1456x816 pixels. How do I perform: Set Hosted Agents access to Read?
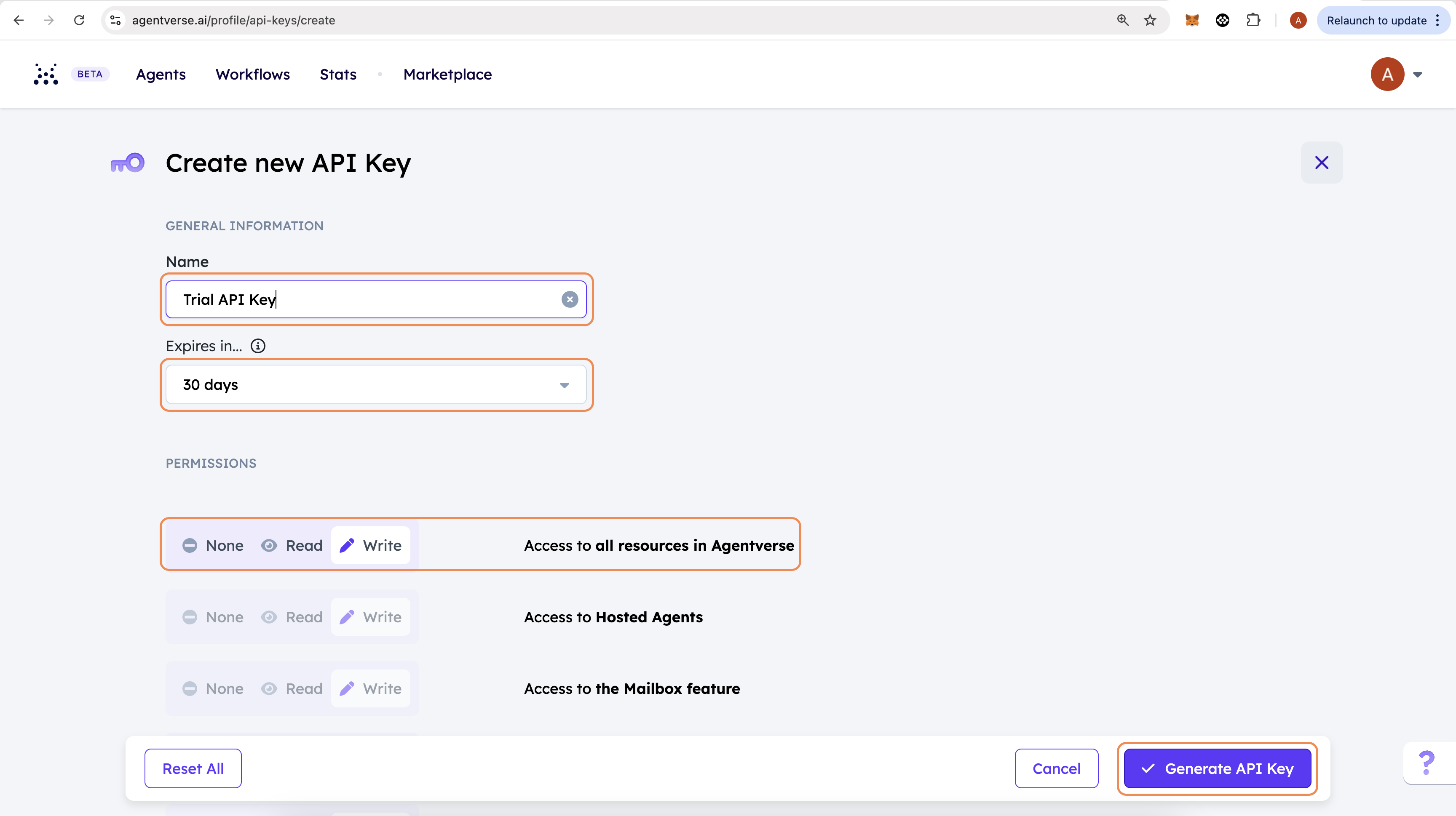pyautogui.click(x=292, y=617)
